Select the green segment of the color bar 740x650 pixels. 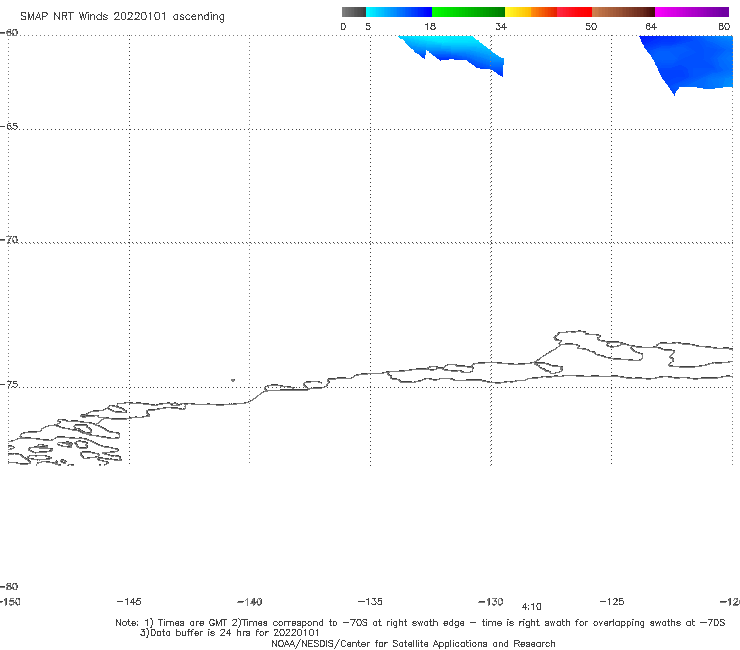[x=468, y=12]
